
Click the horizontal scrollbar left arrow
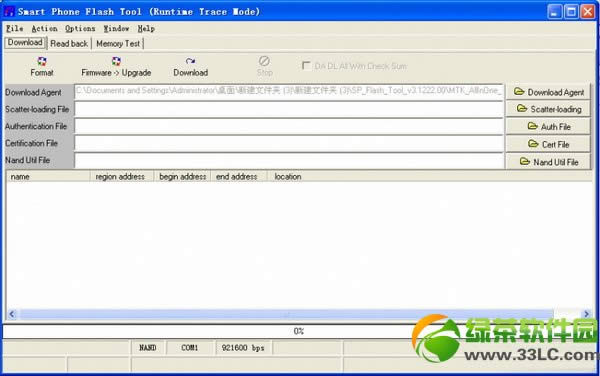[x=11, y=314]
